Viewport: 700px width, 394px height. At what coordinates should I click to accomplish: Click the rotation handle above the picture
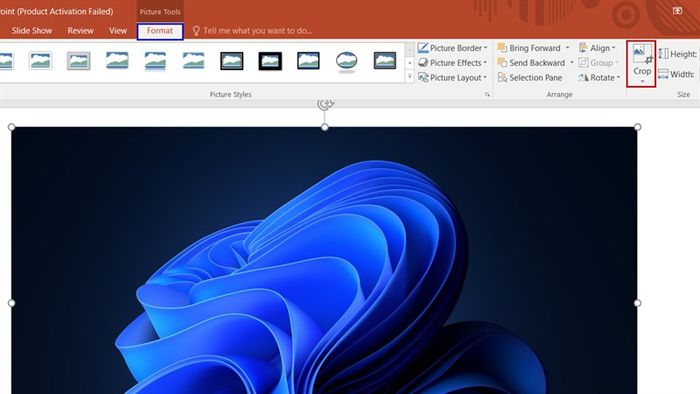325,104
